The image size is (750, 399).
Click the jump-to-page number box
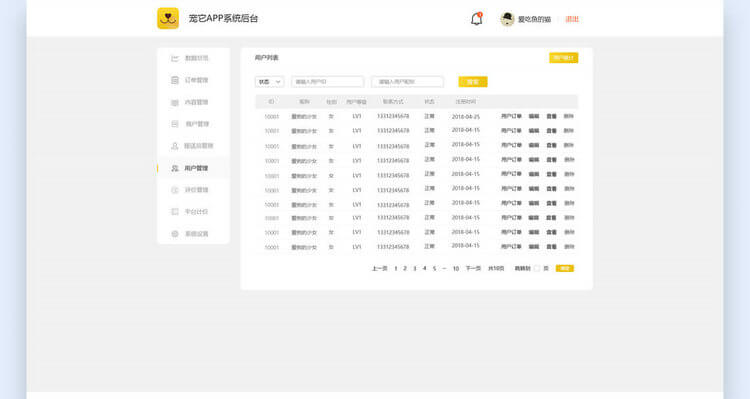[537, 268]
